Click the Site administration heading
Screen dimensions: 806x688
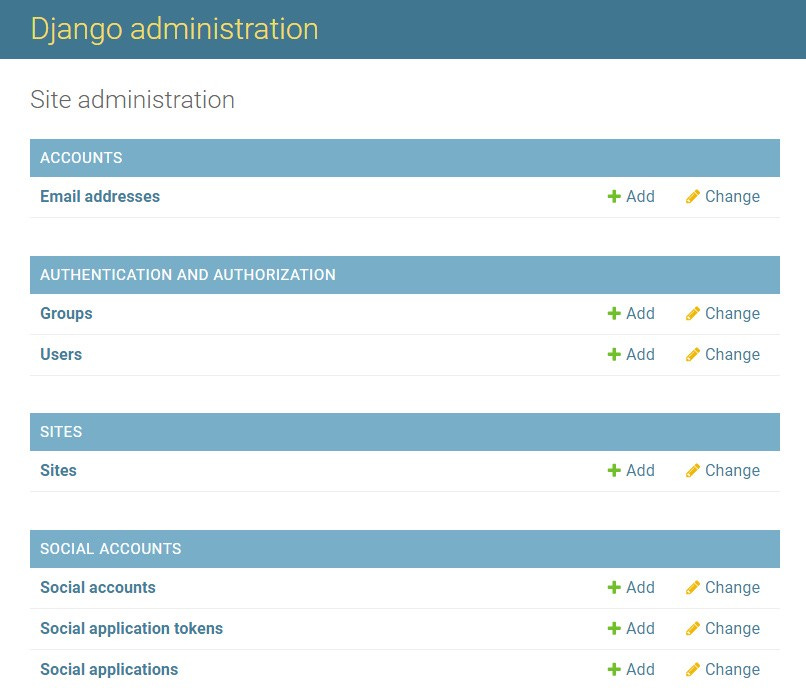pyautogui.click(x=133, y=100)
